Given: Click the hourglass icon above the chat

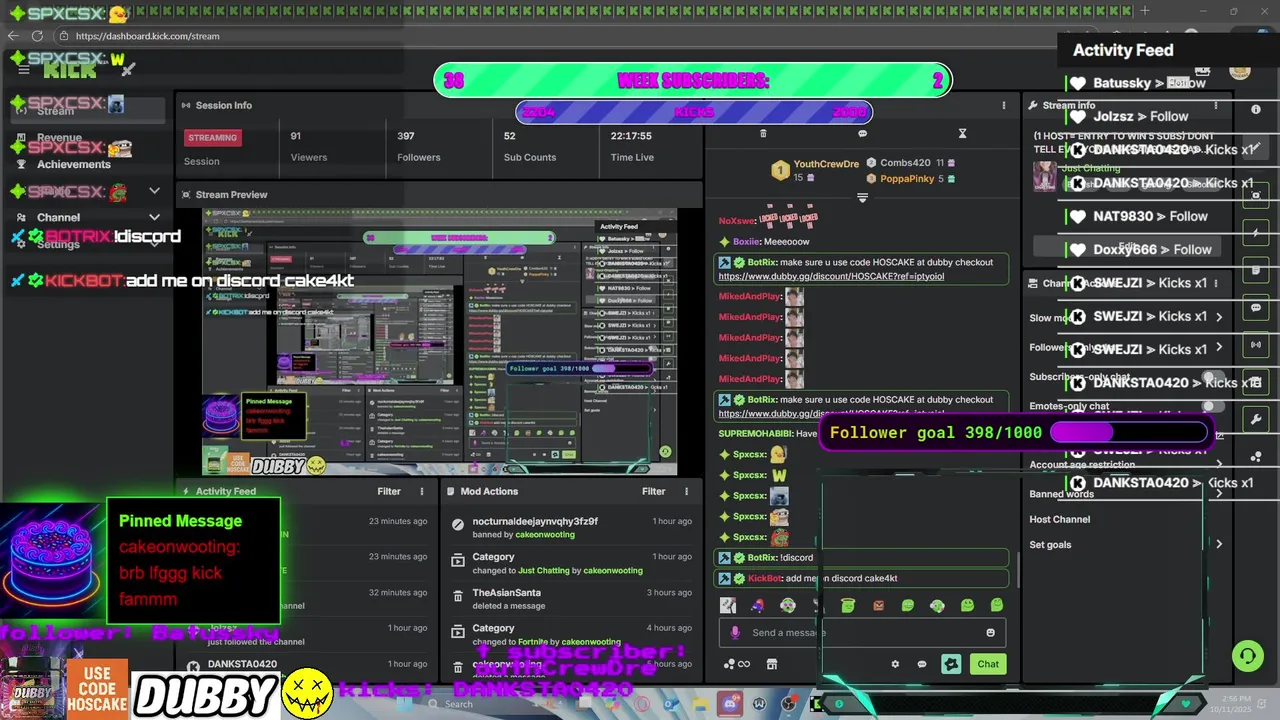Looking at the screenshot, I should 962,133.
